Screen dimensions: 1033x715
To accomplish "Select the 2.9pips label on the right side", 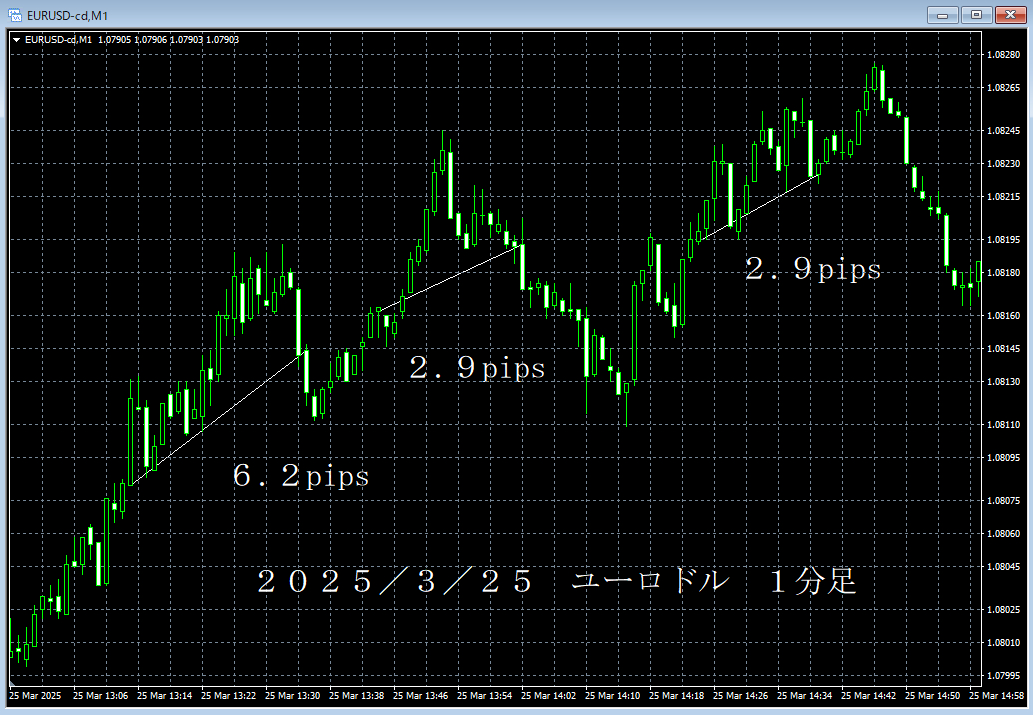I will click(813, 269).
